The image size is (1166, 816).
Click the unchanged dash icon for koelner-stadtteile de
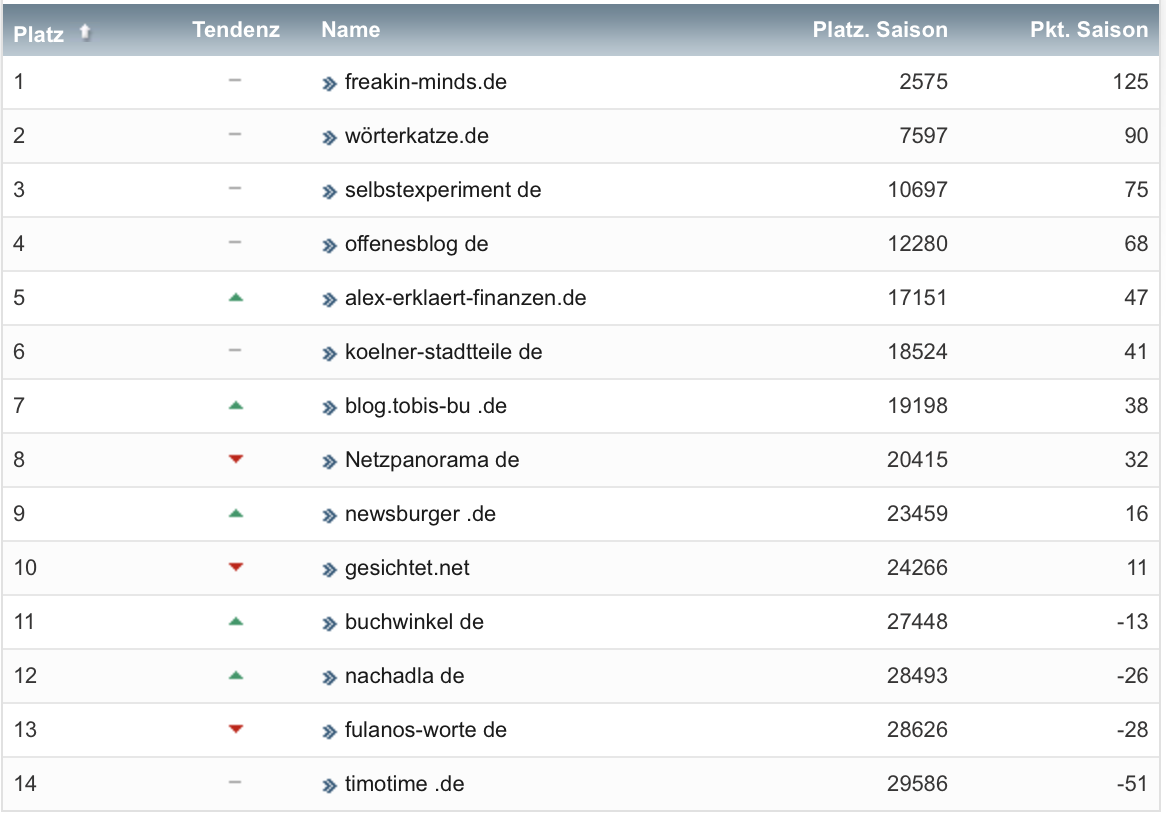pyautogui.click(x=235, y=350)
